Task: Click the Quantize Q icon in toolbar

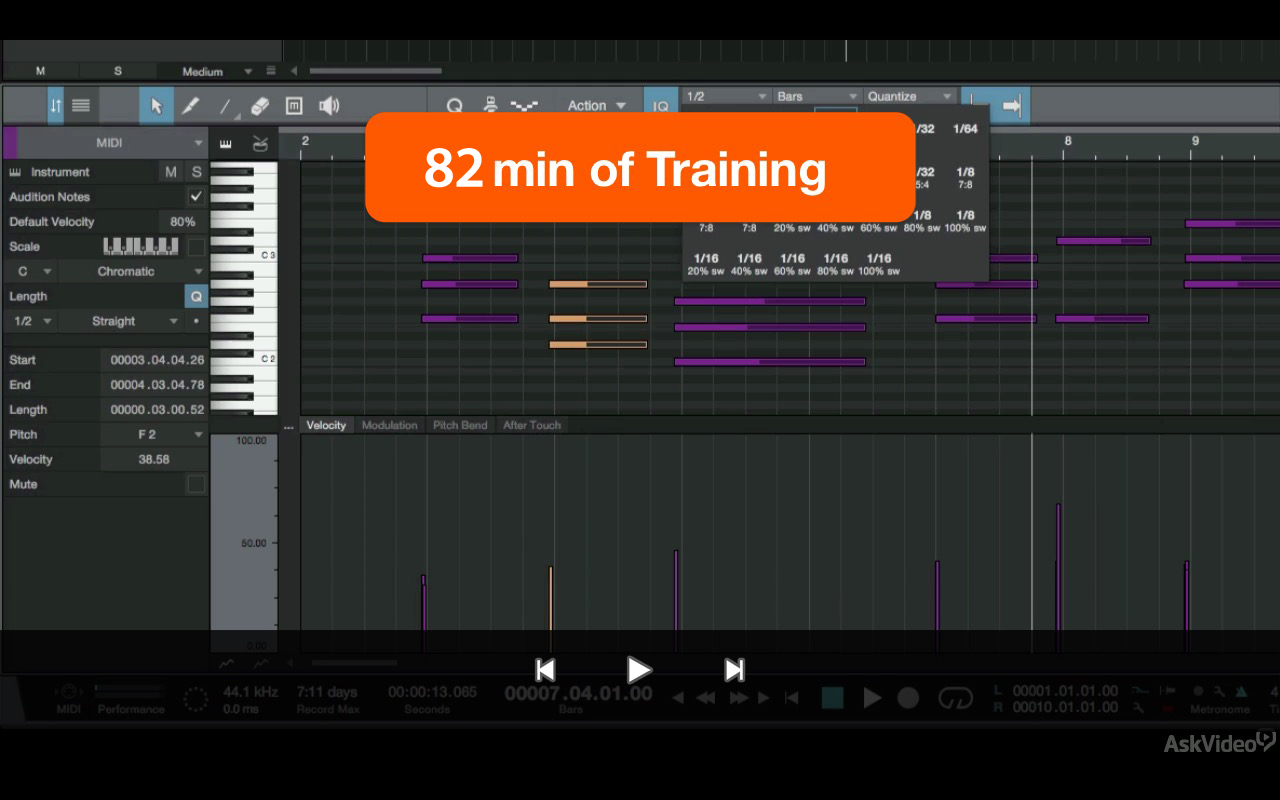Action: (x=455, y=106)
